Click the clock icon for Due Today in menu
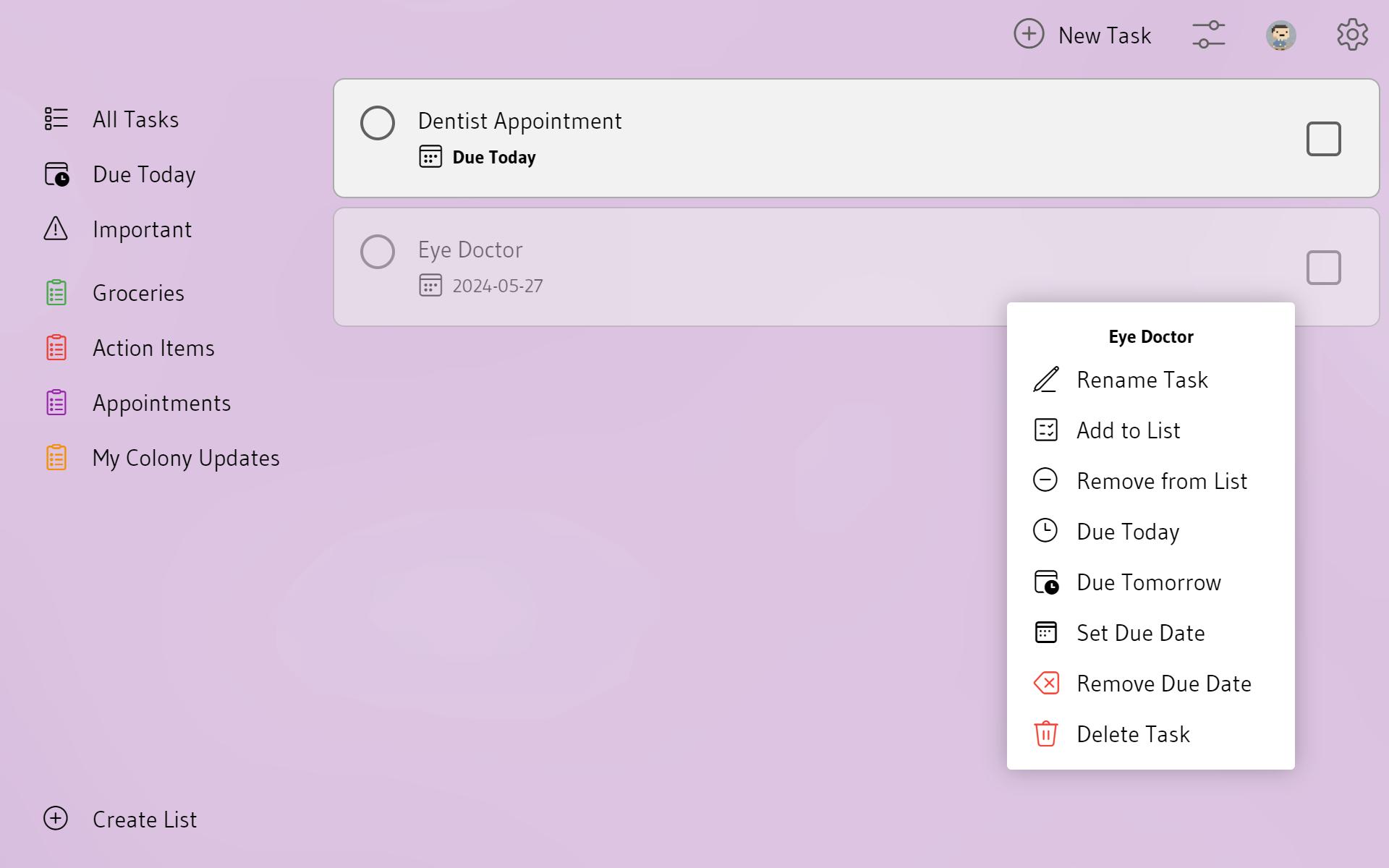This screenshot has height=868, width=1389. [x=1045, y=530]
